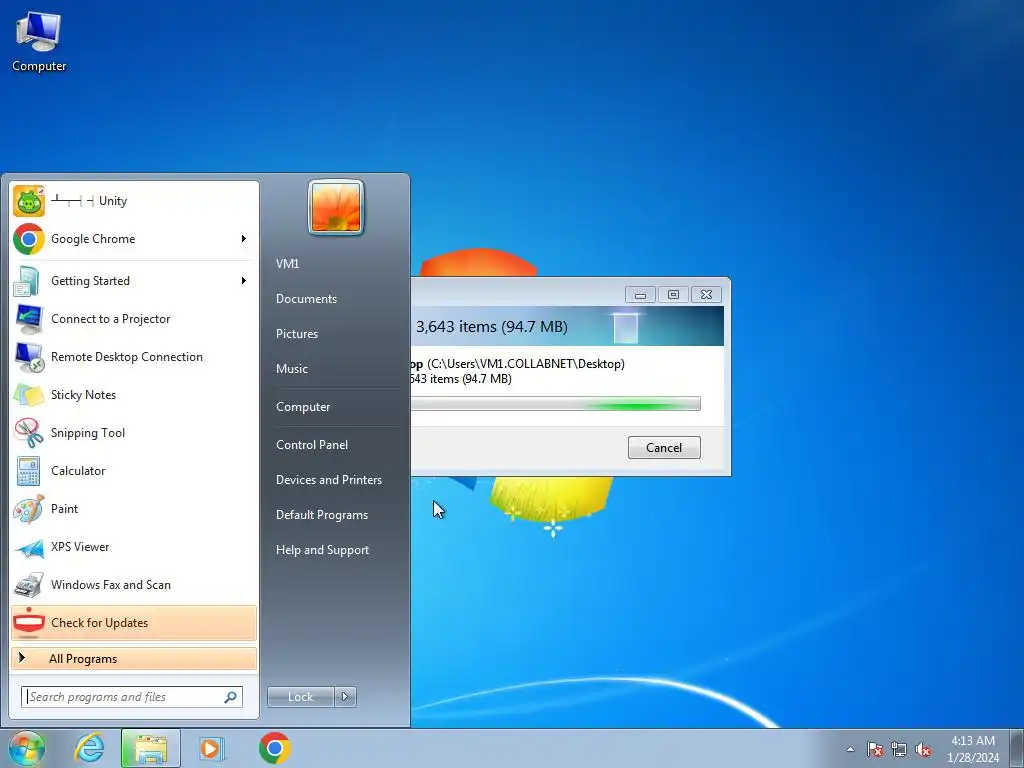
Task: Click the Show desktop strip
Action: (1017, 748)
